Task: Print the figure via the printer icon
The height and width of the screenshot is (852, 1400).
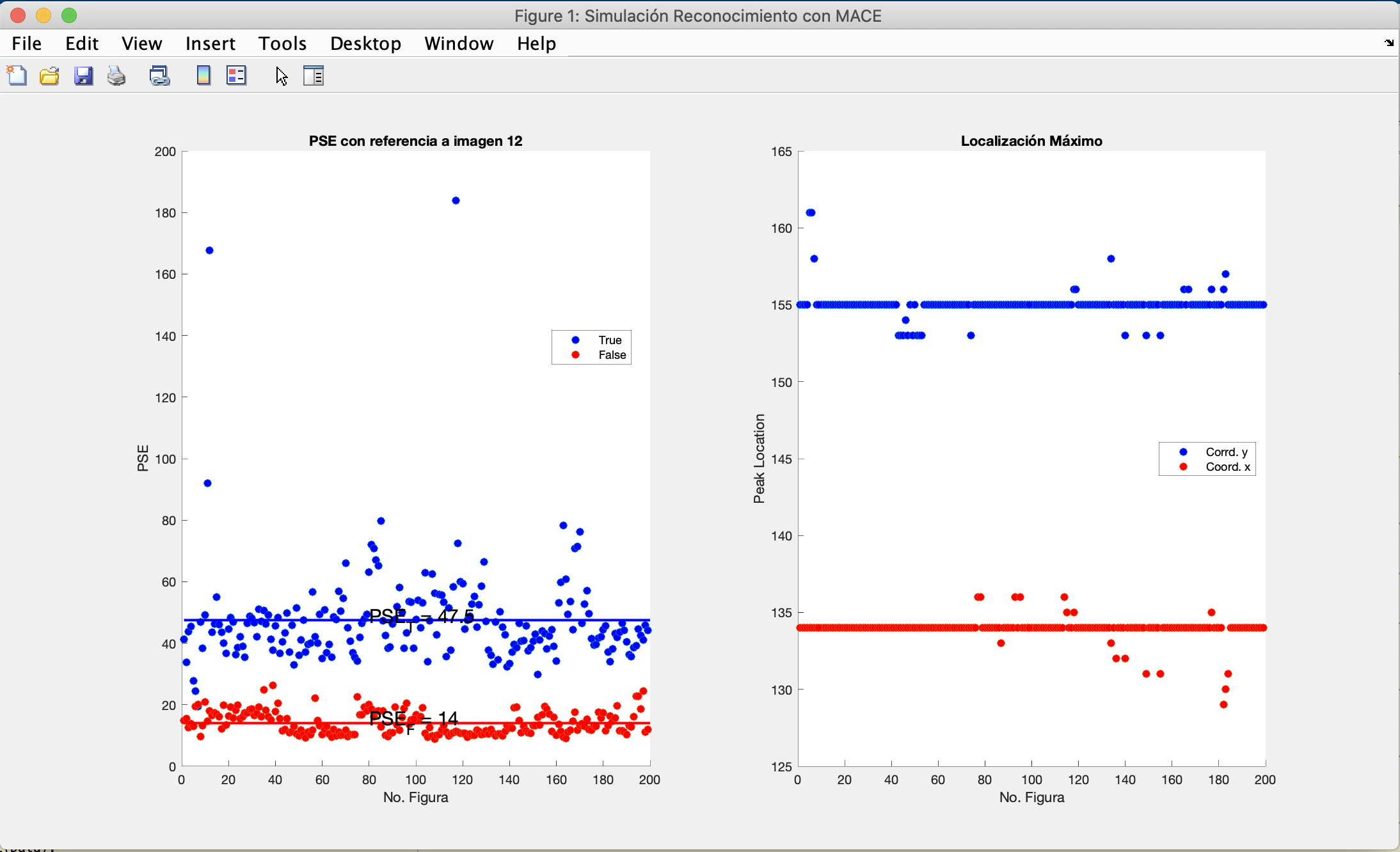Action: pyautogui.click(x=116, y=76)
